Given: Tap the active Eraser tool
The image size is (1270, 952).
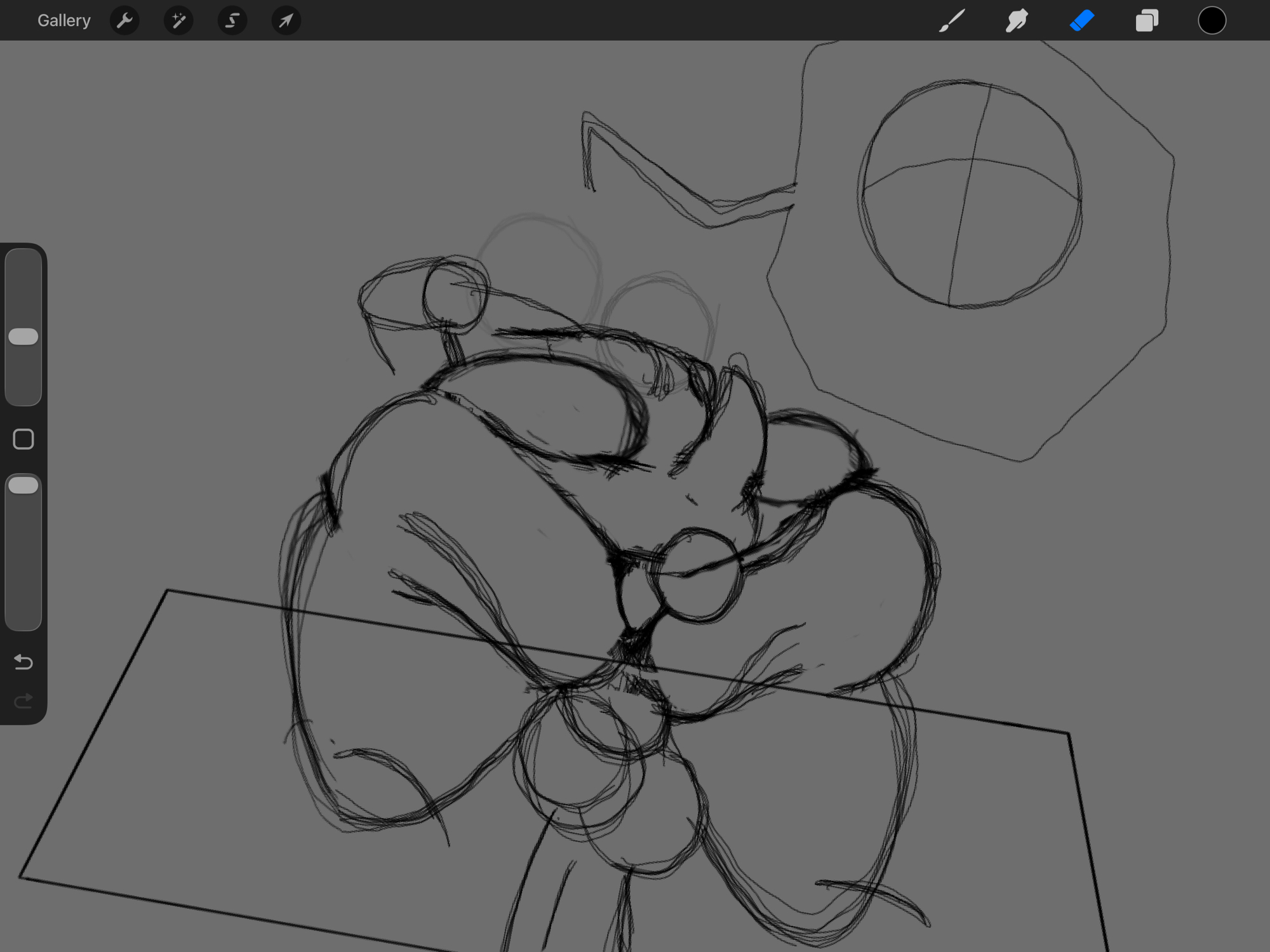Looking at the screenshot, I should pos(1082,20).
